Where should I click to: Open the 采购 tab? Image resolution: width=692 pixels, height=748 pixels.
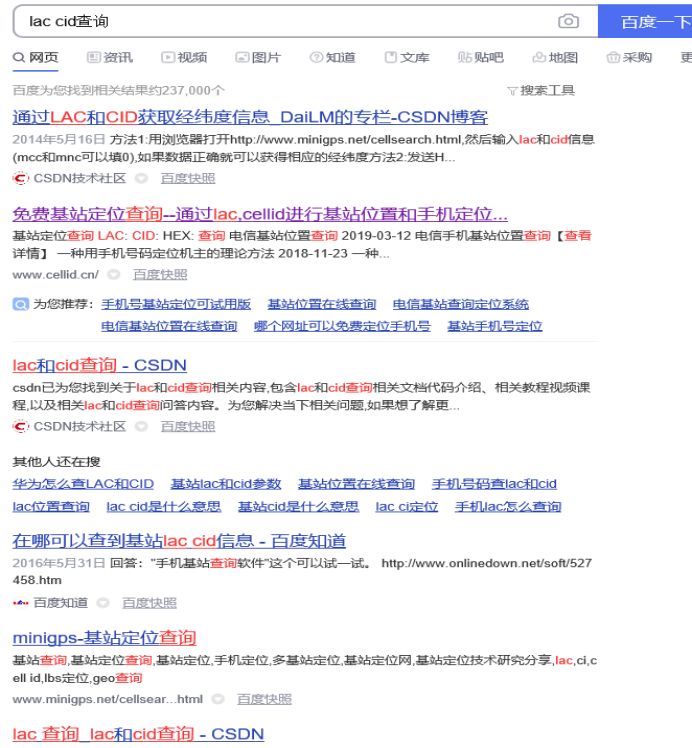629,58
